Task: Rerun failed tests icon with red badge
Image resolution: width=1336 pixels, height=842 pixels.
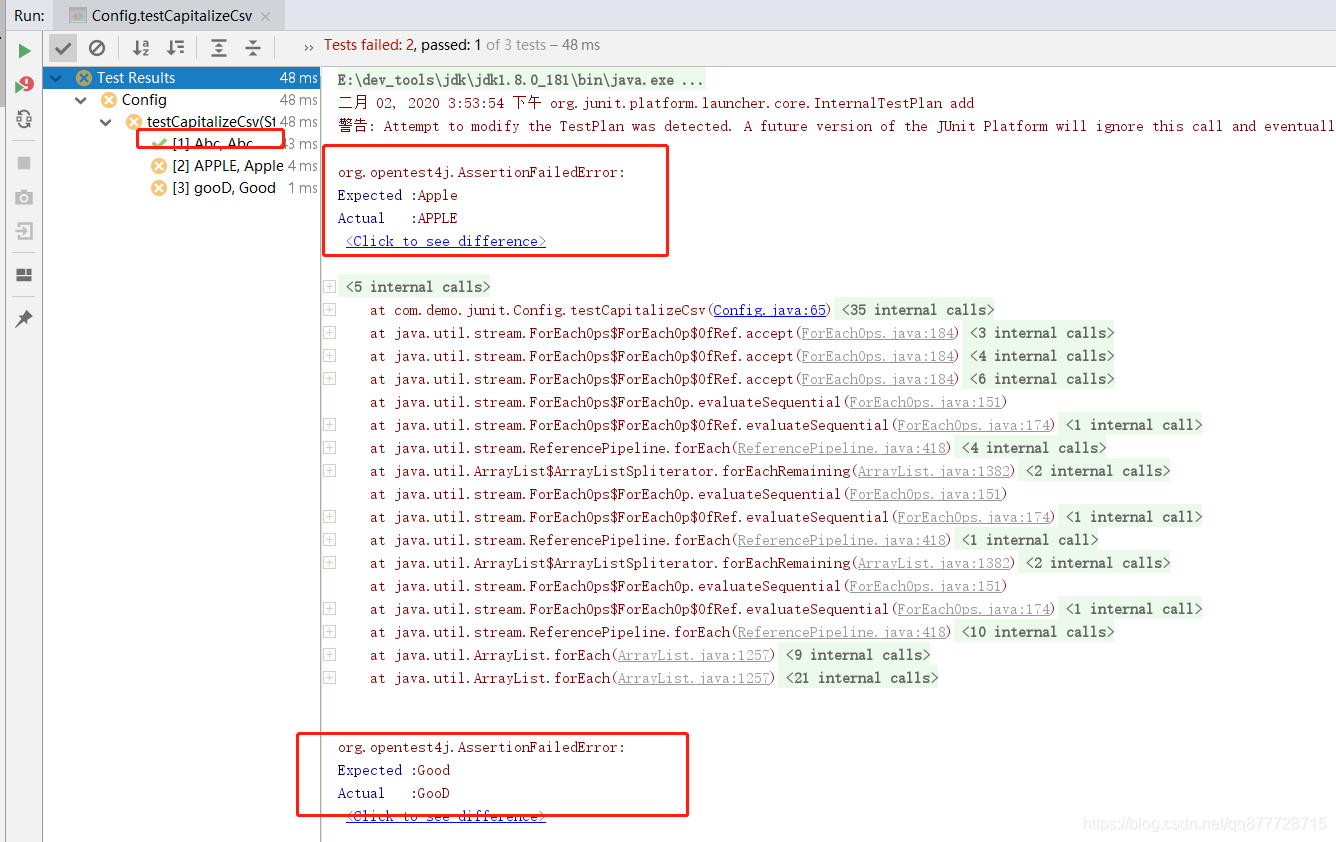Action: coord(24,85)
